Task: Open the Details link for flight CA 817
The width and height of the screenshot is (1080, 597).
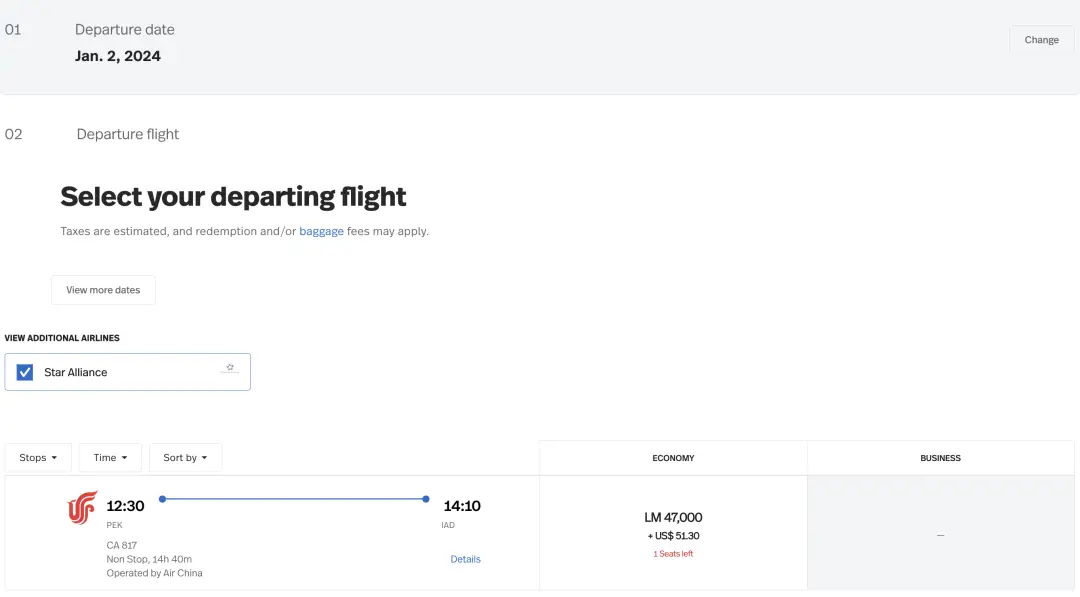Action: tap(466, 559)
